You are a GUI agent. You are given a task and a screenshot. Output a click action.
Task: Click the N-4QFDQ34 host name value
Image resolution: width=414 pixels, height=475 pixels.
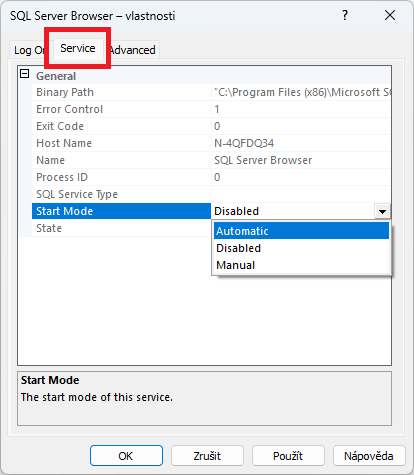pos(244,143)
